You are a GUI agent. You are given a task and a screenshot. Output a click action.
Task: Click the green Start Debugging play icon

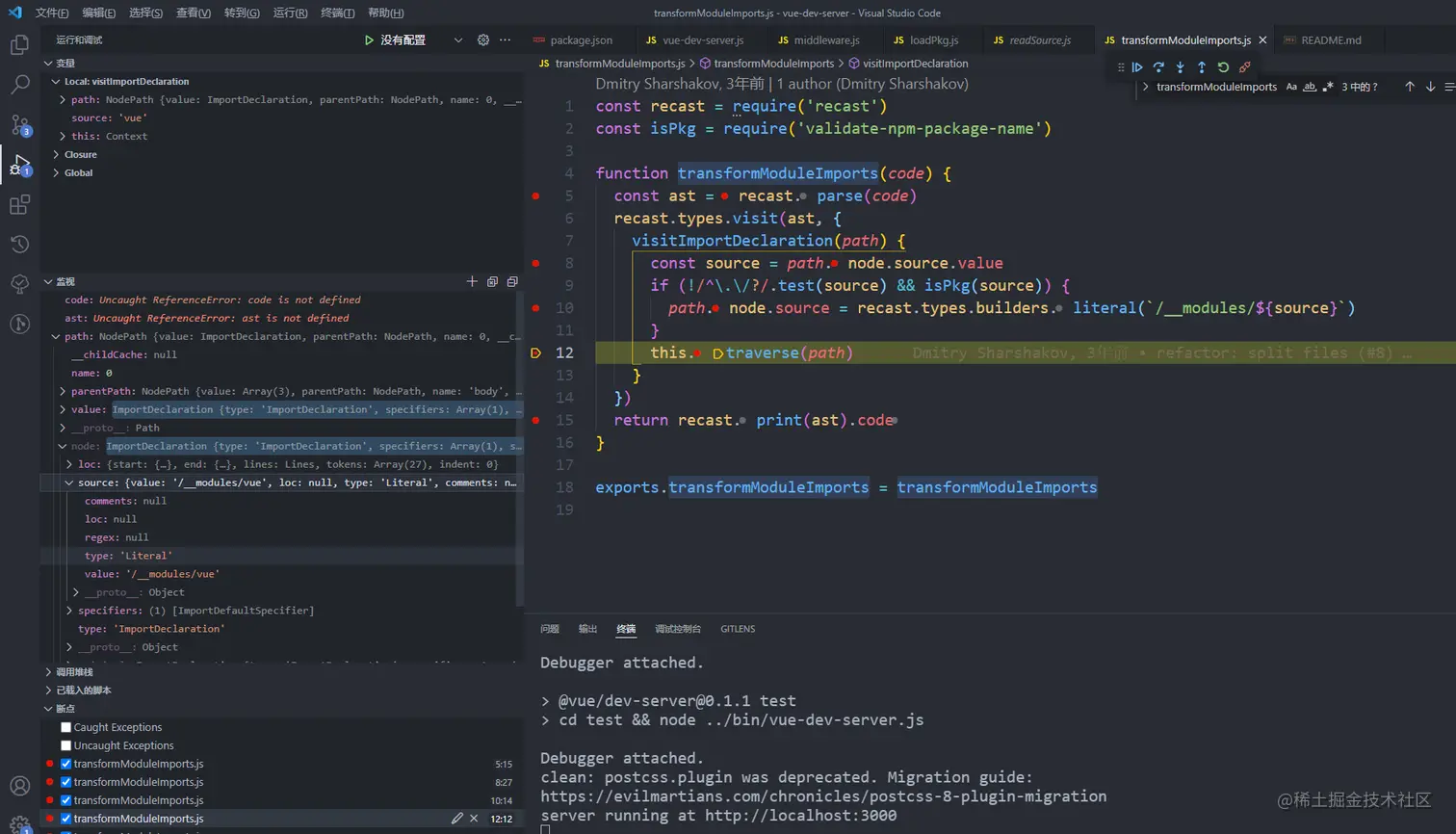pos(369,40)
